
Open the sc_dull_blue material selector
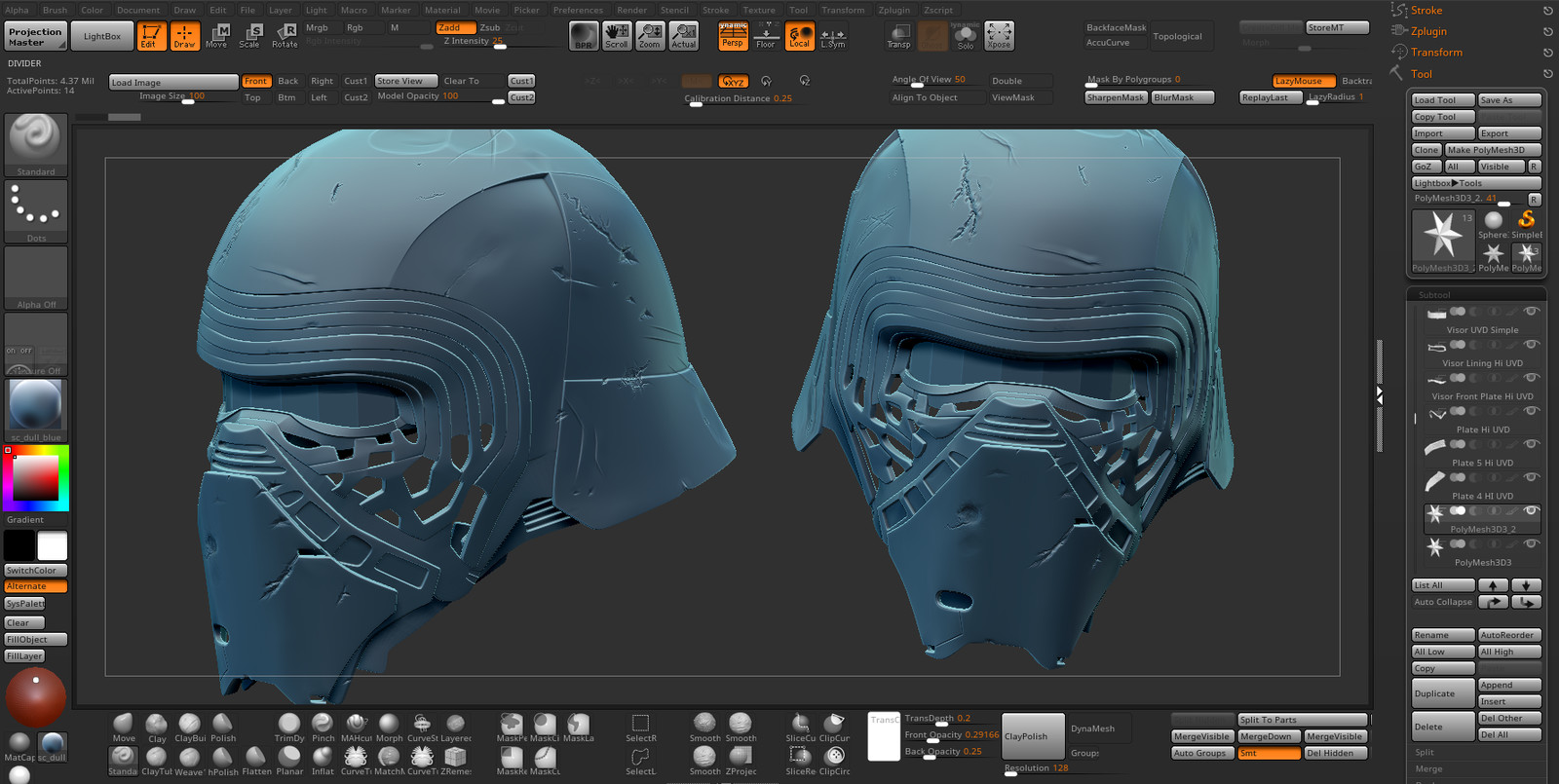36,409
